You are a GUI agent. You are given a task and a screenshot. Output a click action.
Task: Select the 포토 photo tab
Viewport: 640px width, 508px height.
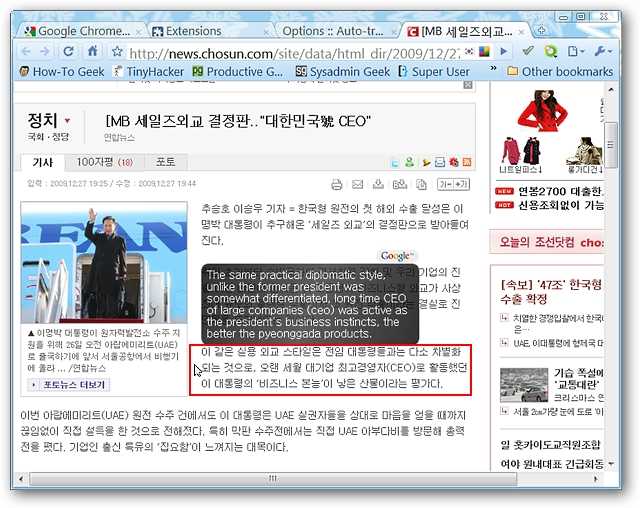coord(166,162)
